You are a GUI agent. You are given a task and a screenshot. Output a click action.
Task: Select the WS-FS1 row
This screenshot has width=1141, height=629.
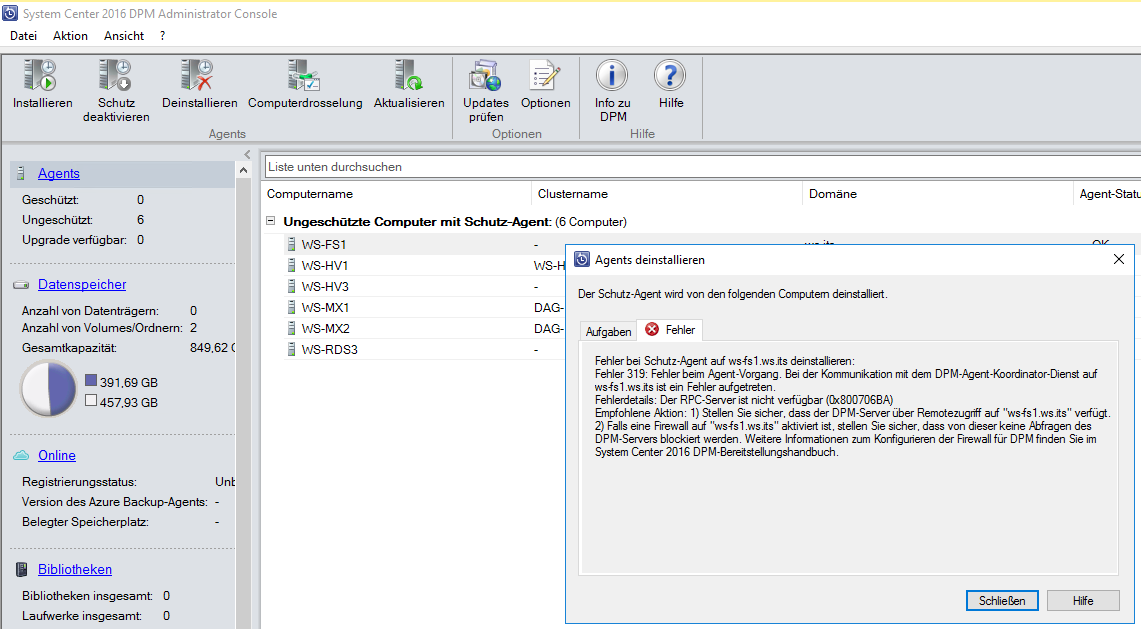pos(424,244)
